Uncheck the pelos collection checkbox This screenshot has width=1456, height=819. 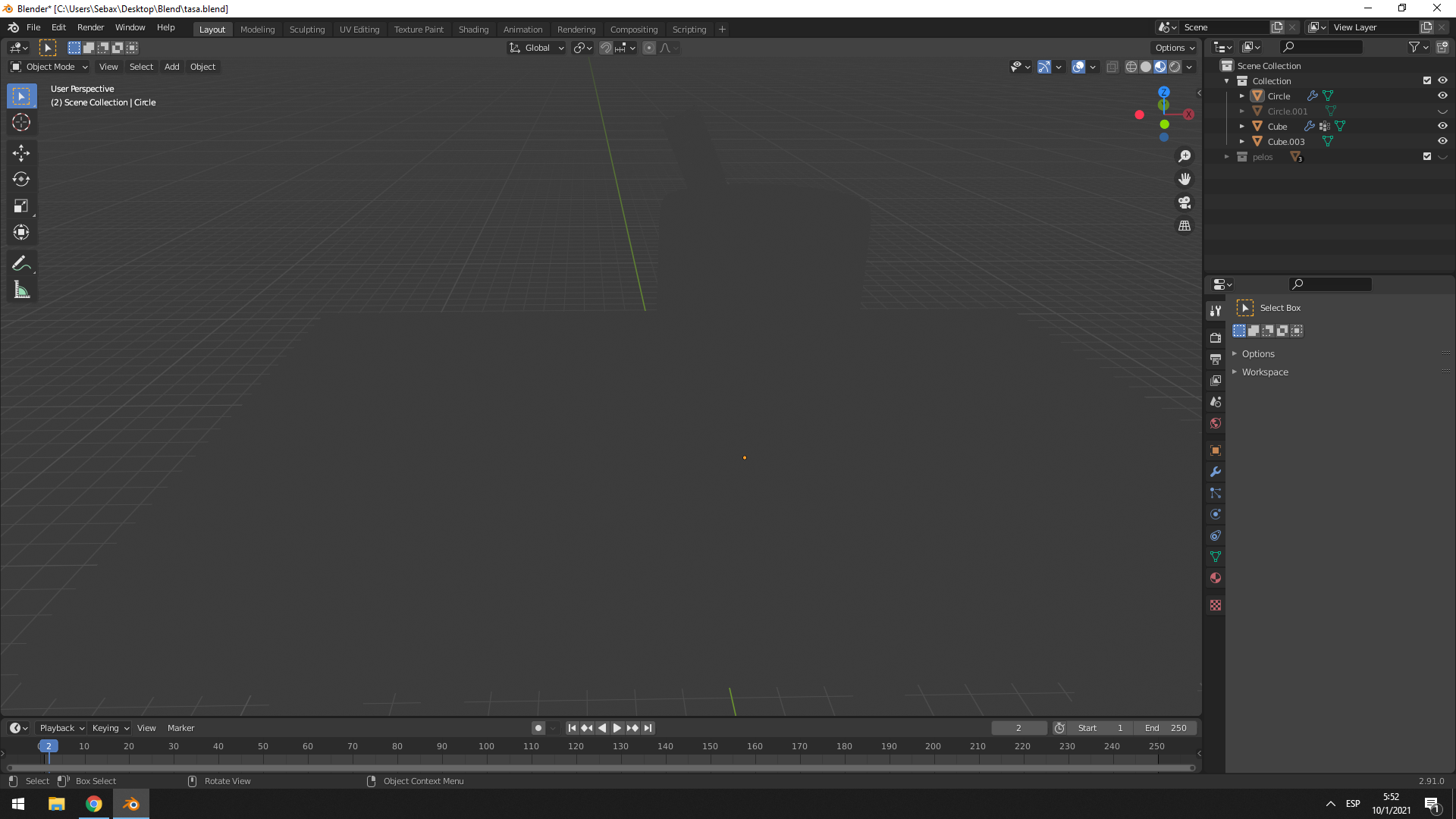coord(1427,156)
